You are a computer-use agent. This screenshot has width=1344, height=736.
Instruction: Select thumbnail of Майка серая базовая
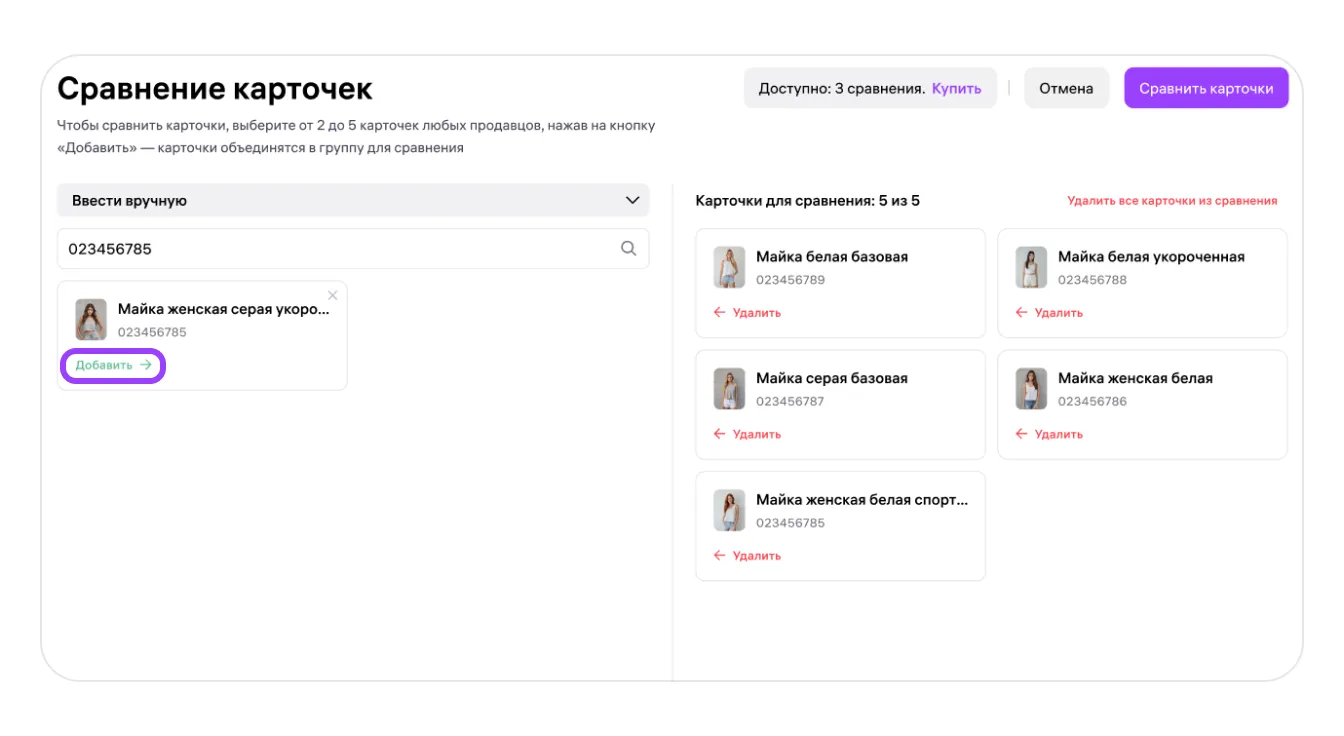(729, 389)
